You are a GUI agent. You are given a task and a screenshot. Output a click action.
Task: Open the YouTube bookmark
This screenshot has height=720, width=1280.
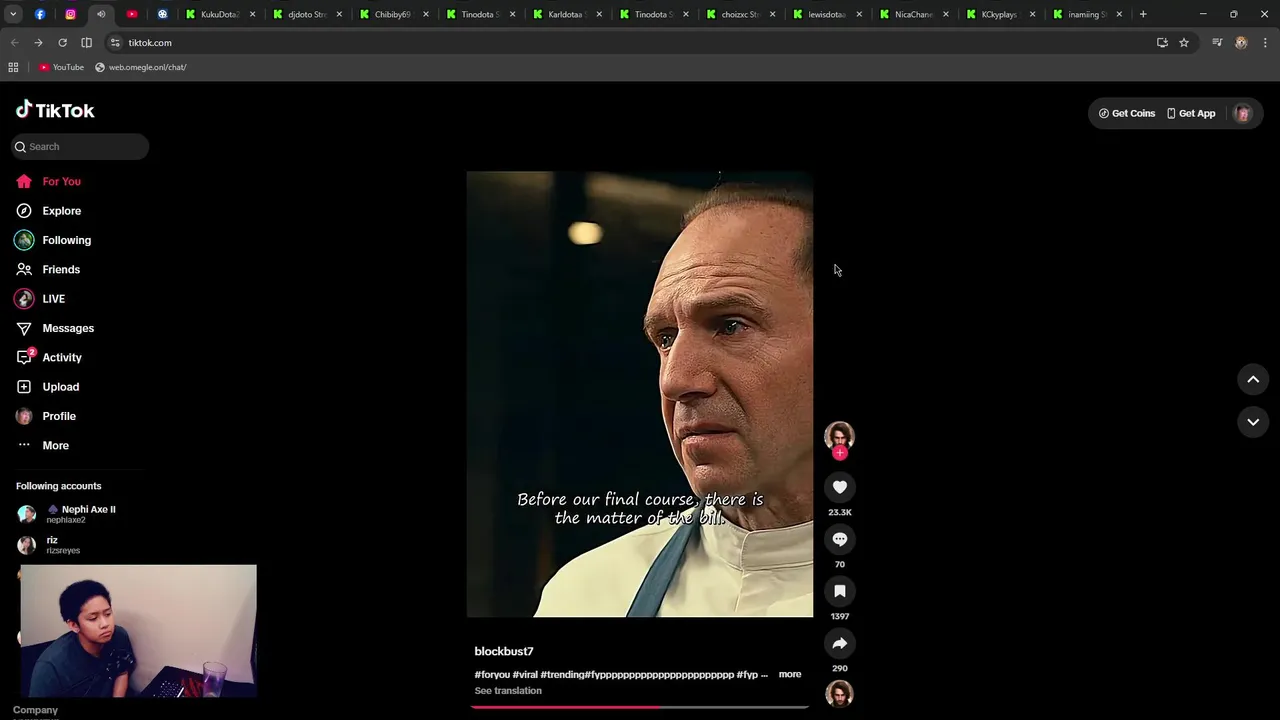[x=61, y=67]
